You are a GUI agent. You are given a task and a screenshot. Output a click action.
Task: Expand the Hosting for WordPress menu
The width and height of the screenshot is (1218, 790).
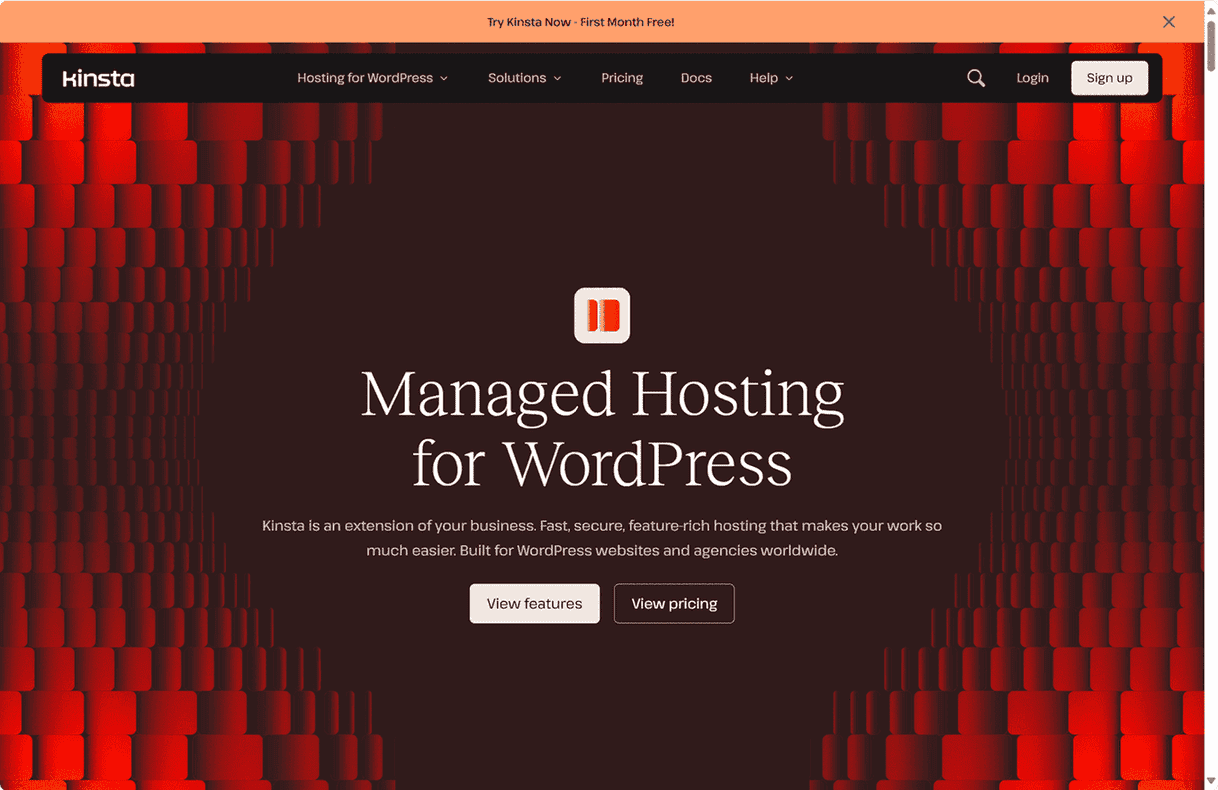tap(365, 78)
